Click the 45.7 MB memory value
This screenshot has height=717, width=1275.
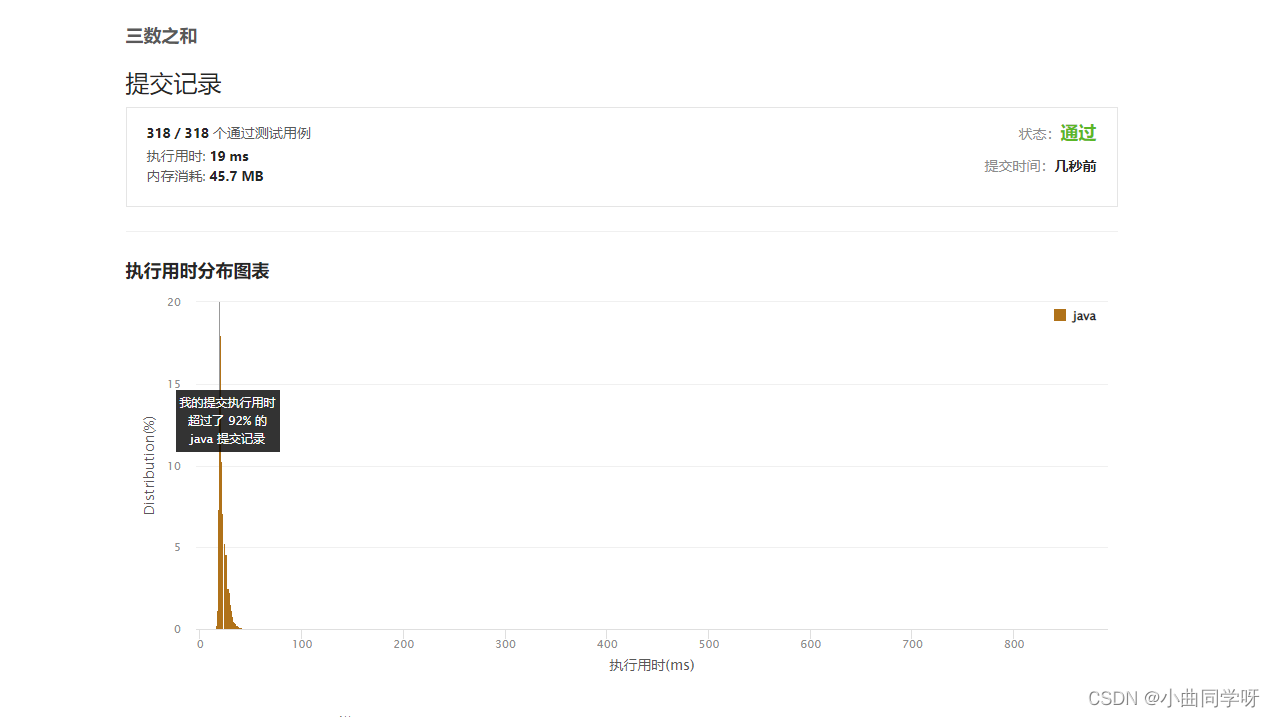point(236,176)
